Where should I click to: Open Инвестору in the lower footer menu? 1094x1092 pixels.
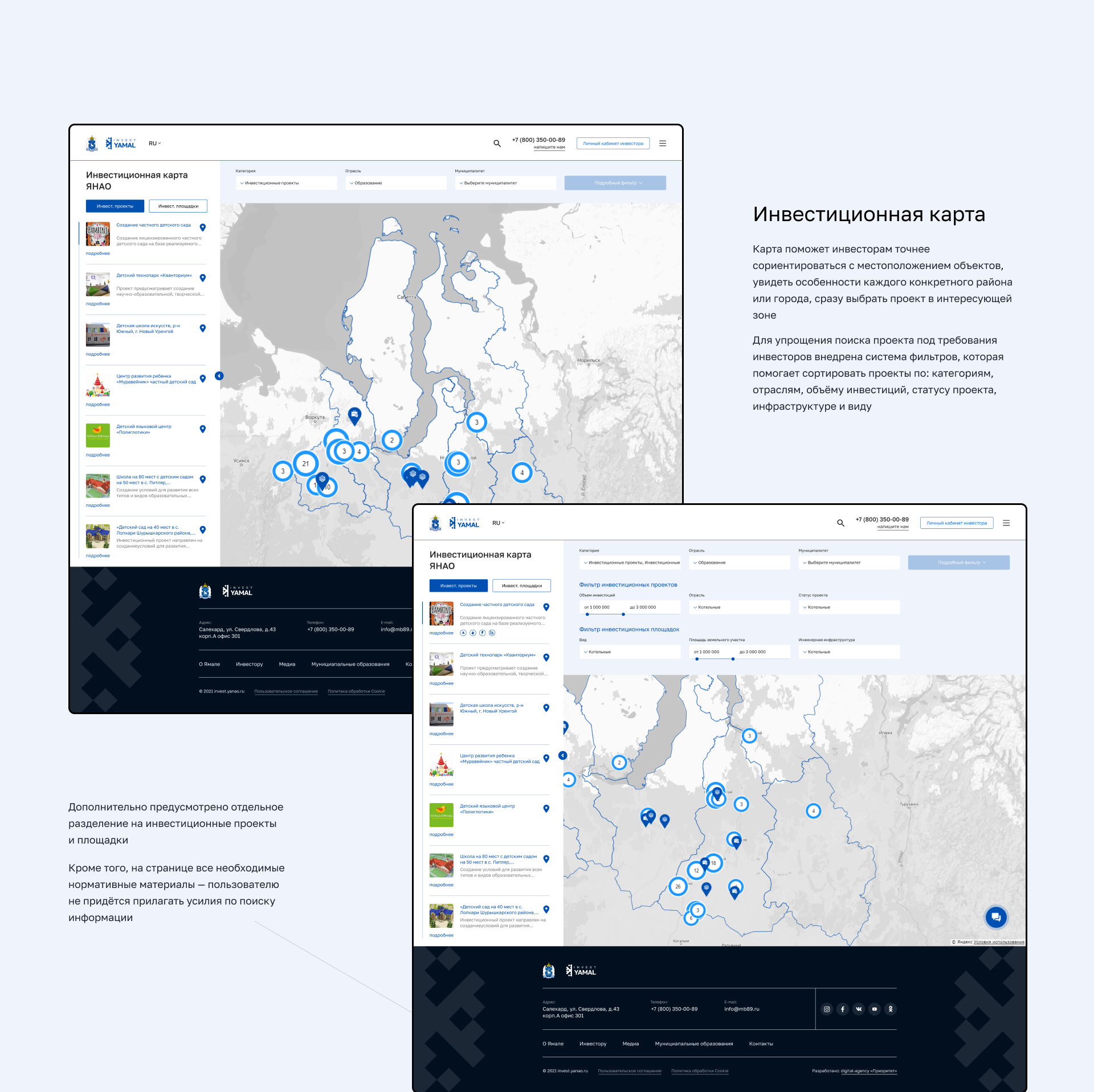[593, 1044]
